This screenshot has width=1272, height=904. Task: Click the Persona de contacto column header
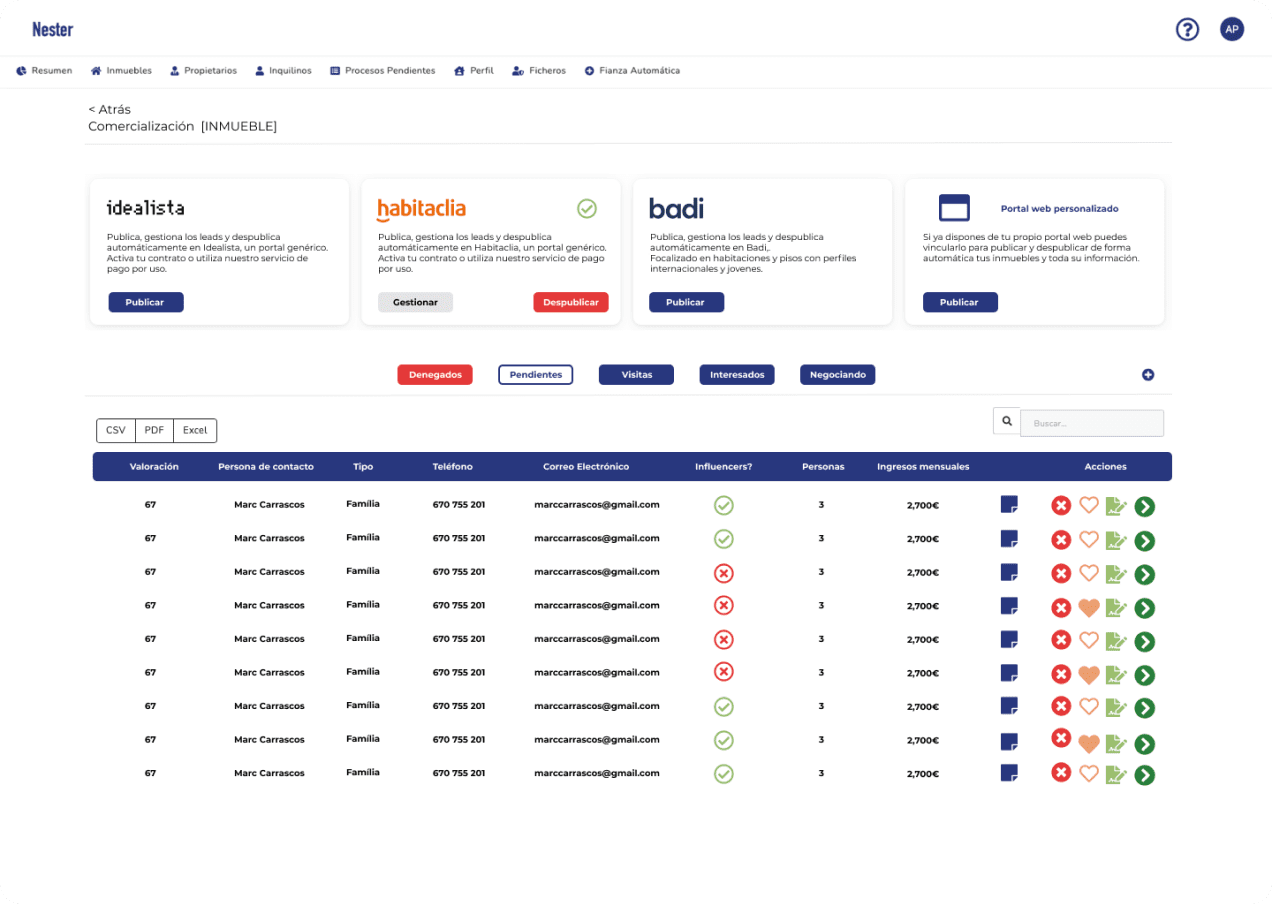point(266,466)
